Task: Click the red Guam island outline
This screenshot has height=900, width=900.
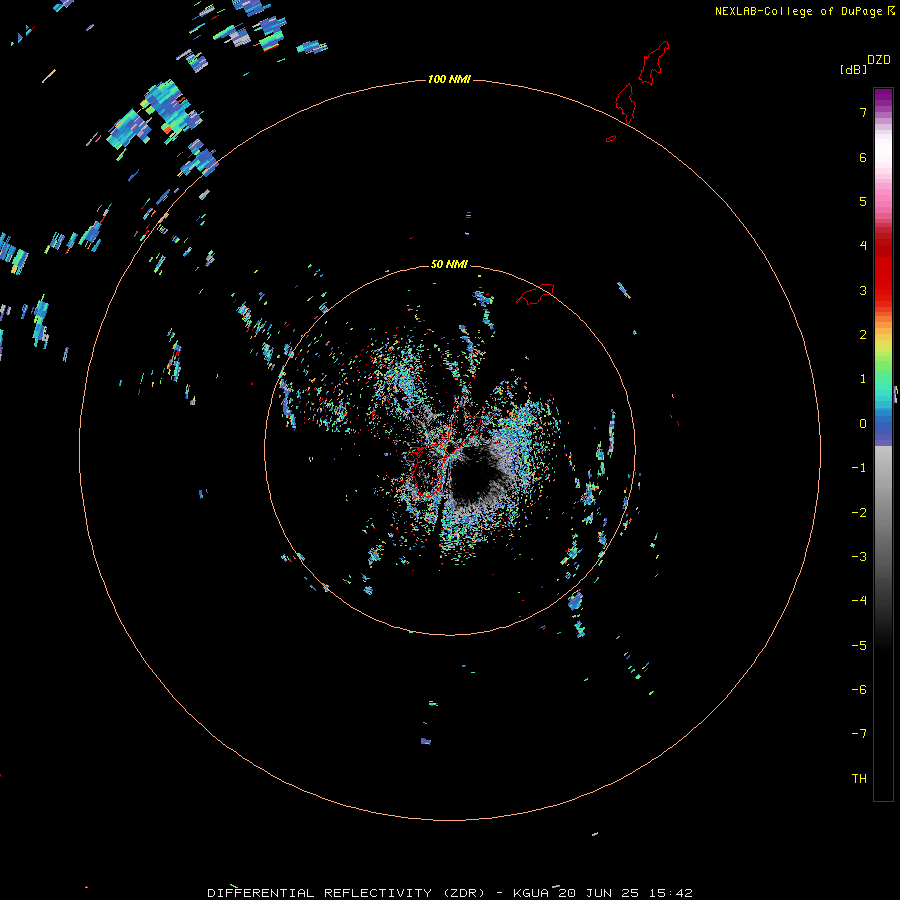Action: point(445,451)
